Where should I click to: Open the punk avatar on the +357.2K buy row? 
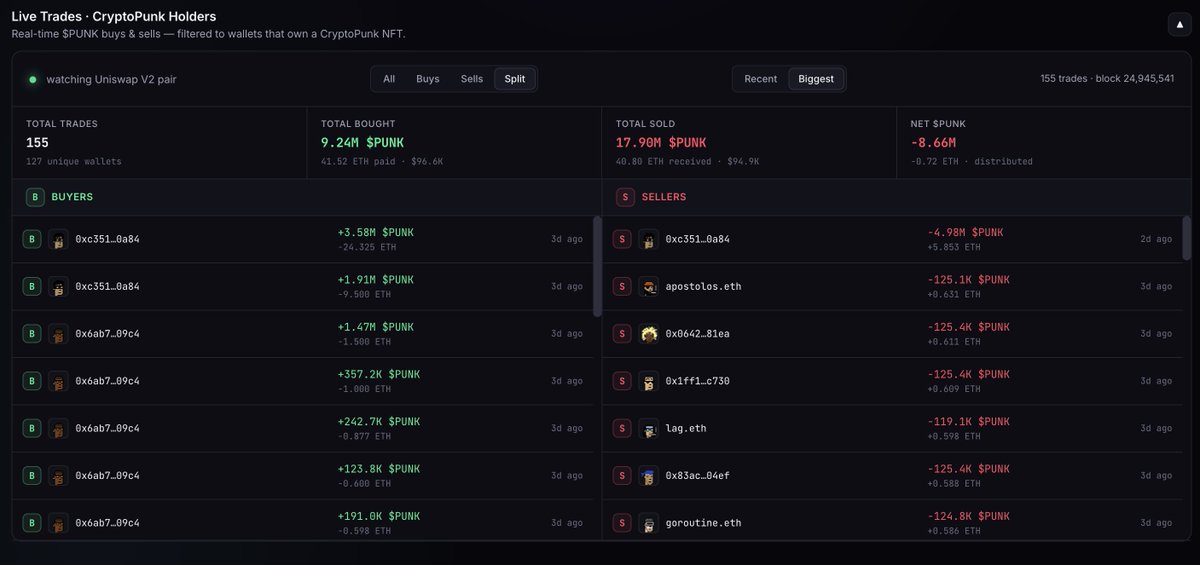coord(59,381)
